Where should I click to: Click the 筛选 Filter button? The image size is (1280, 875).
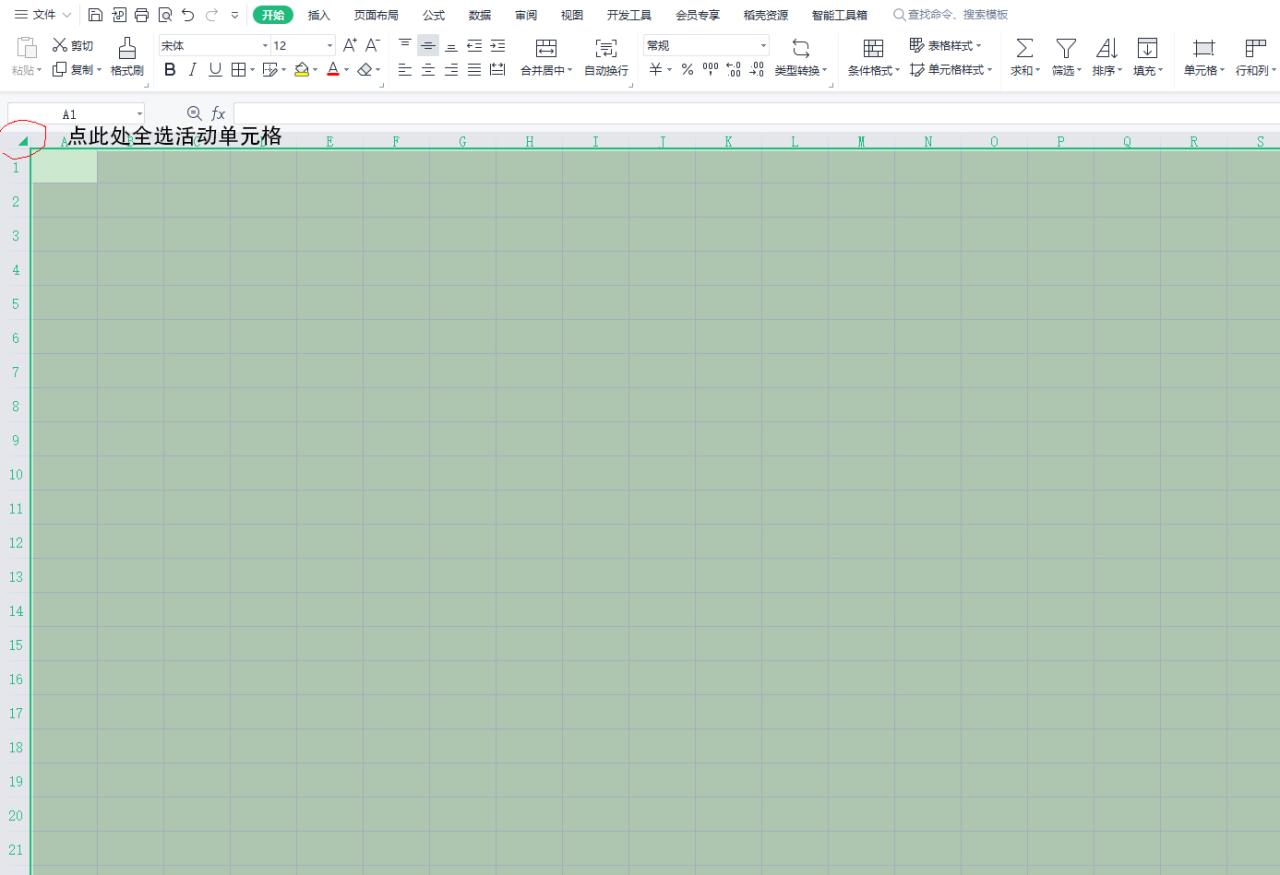point(1066,58)
